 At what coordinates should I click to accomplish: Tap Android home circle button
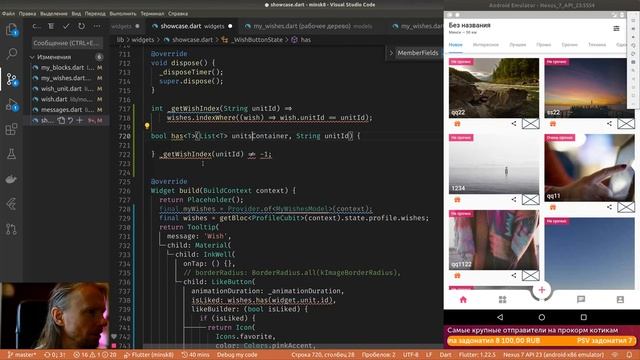click(542, 317)
